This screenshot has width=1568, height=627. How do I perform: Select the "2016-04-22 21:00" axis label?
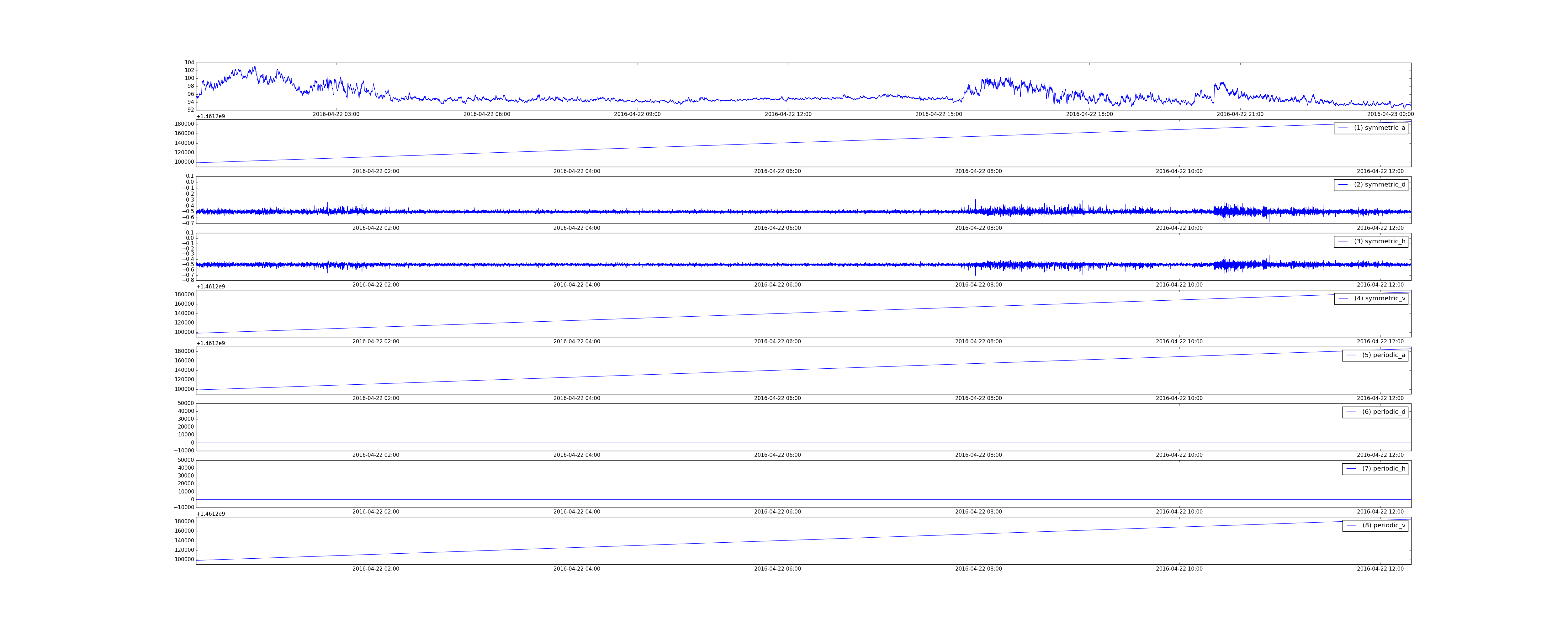1240,114
